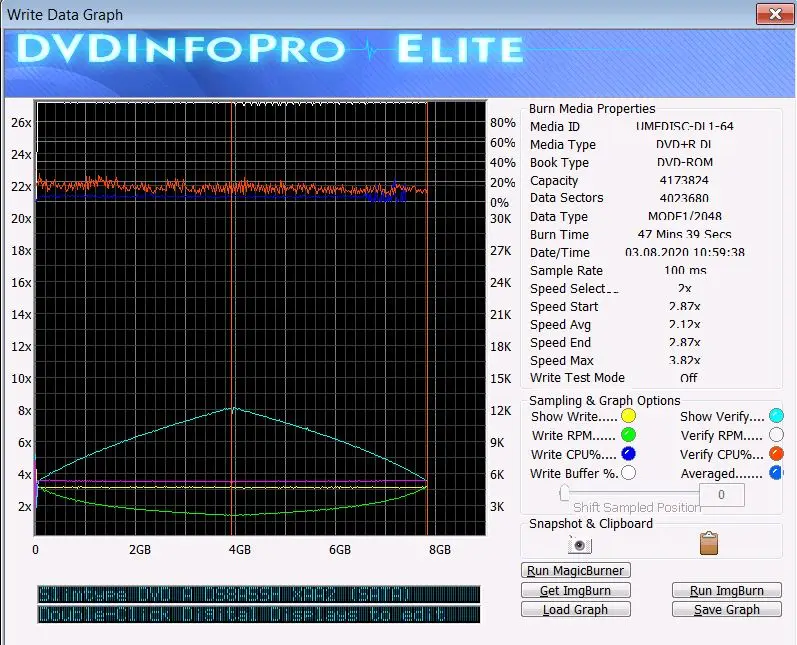Toggle the Averaged blue indicator
This screenshot has height=645, width=797.
tap(776, 473)
